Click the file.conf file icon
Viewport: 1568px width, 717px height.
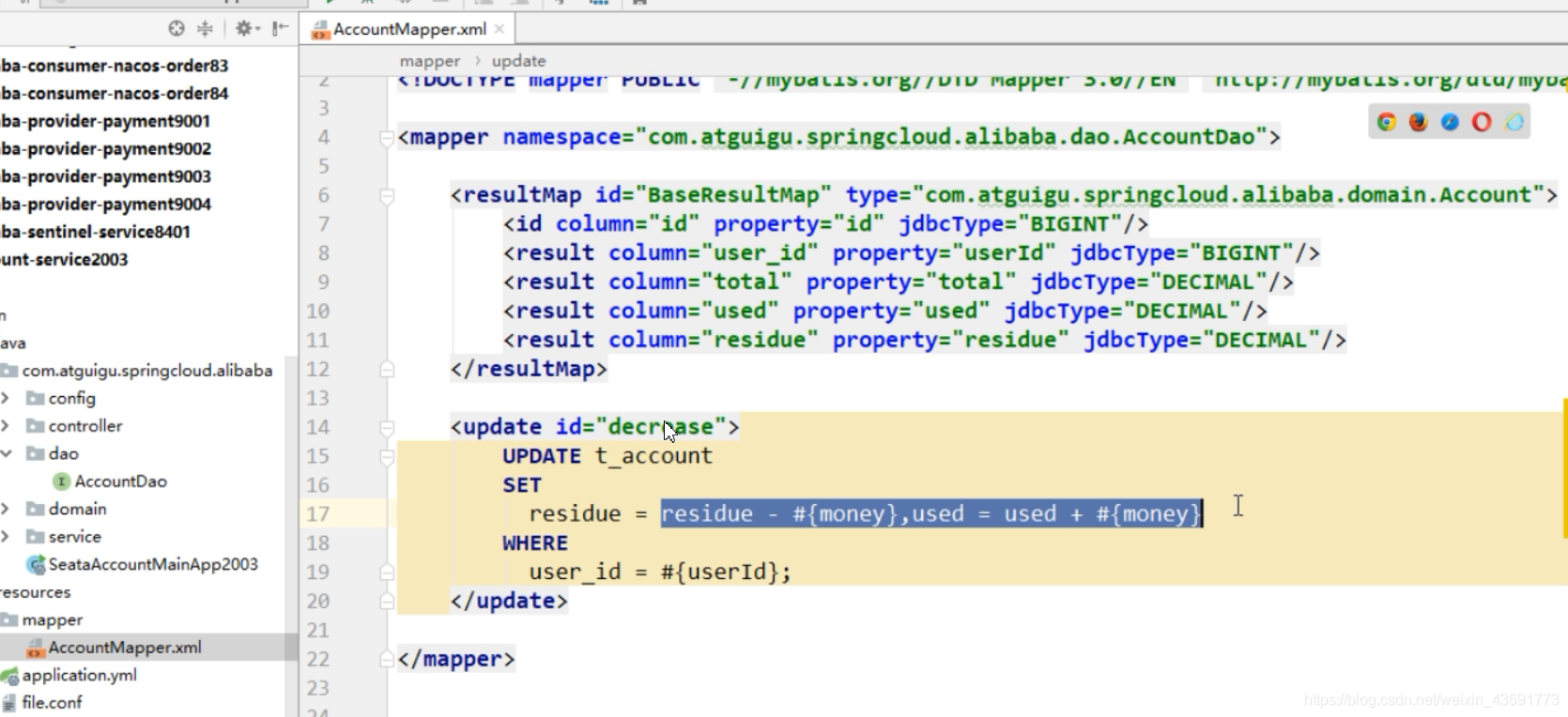[9, 703]
